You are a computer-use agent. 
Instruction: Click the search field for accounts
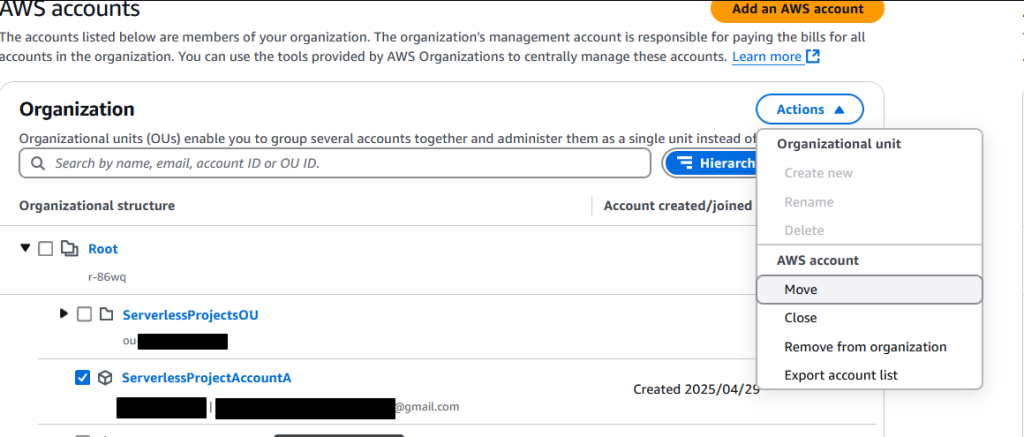point(335,163)
